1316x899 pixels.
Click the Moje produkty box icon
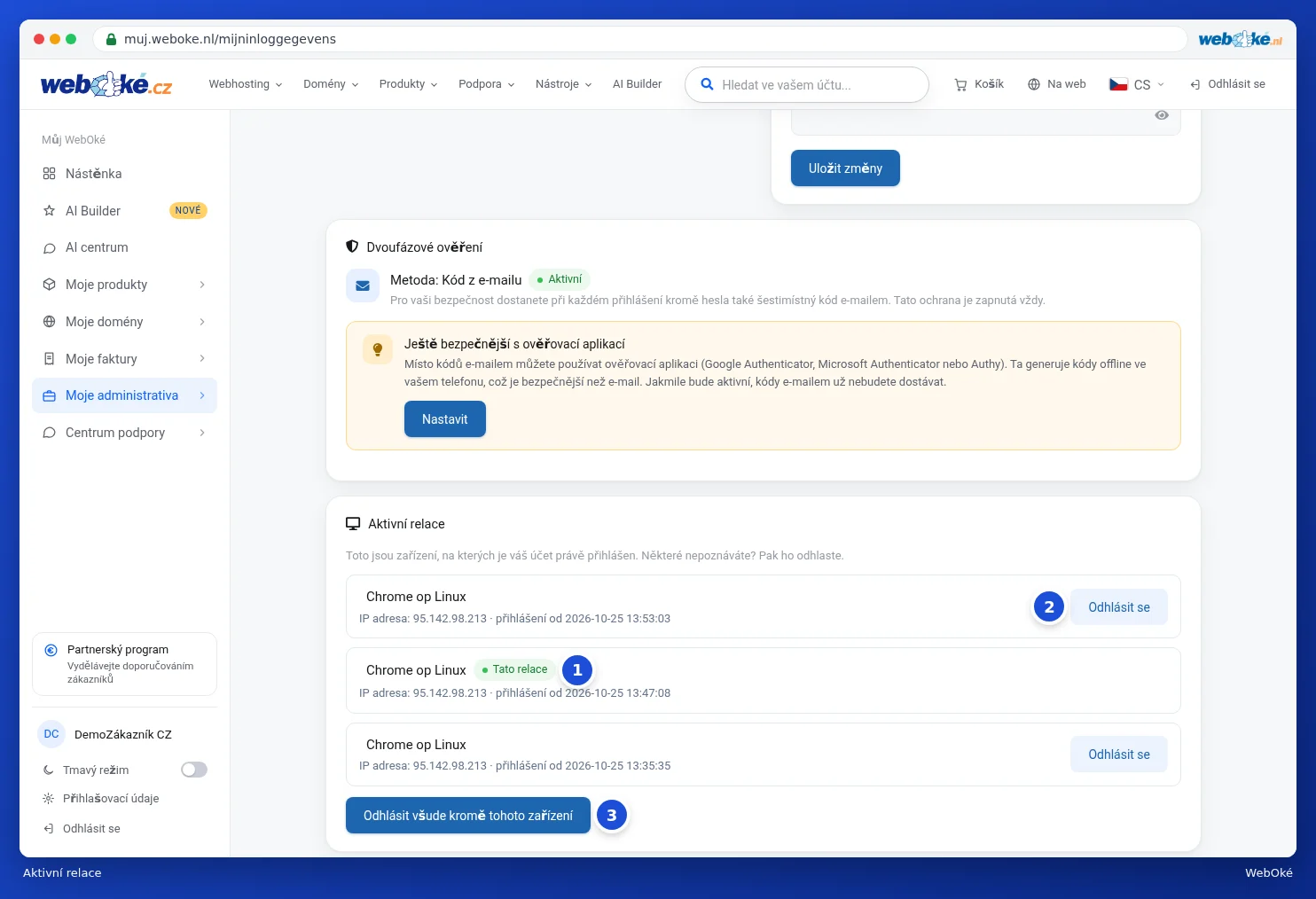coord(49,285)
